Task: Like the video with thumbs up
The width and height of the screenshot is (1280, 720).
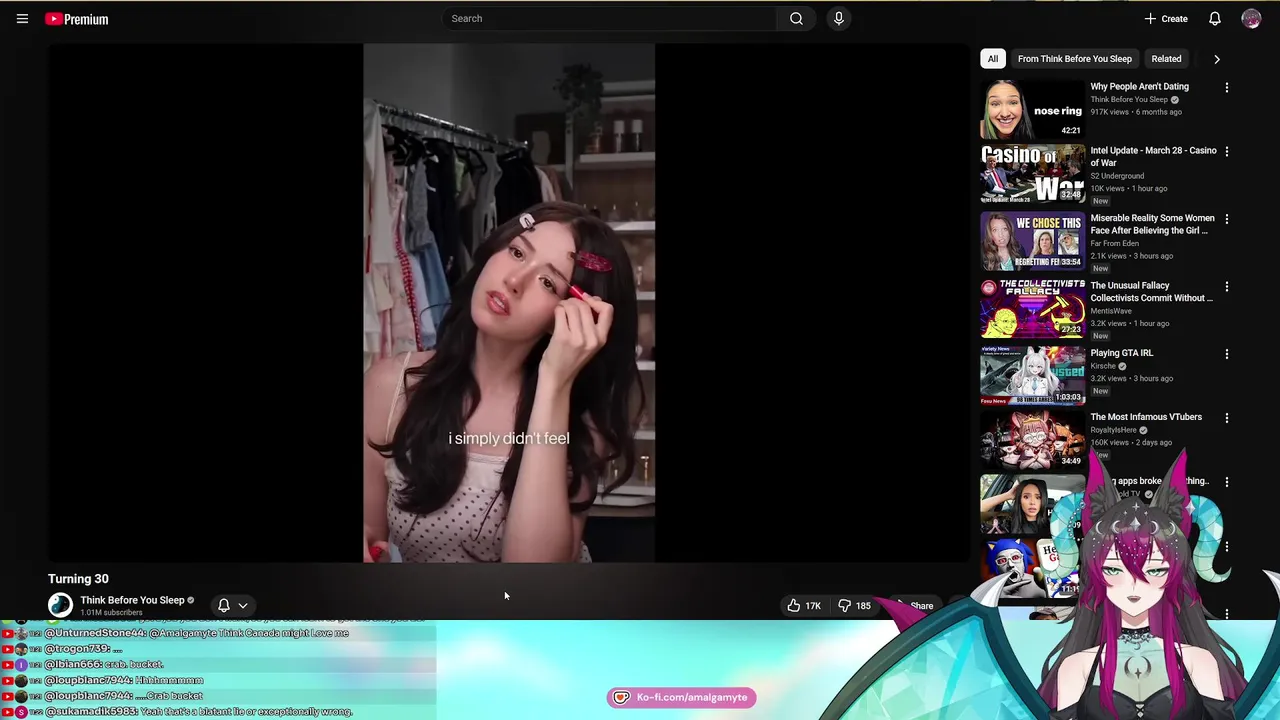Action: click(802, 605)
